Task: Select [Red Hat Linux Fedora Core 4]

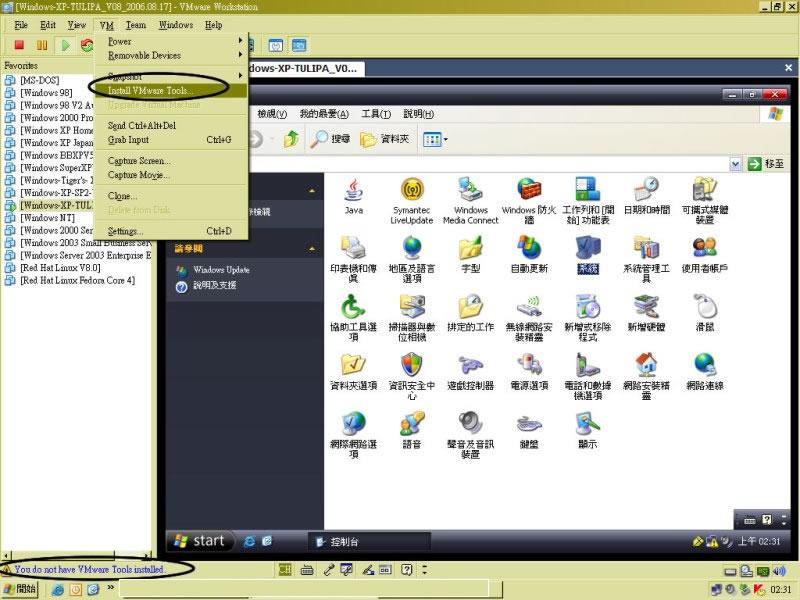Action: click(x=78, y=281)
